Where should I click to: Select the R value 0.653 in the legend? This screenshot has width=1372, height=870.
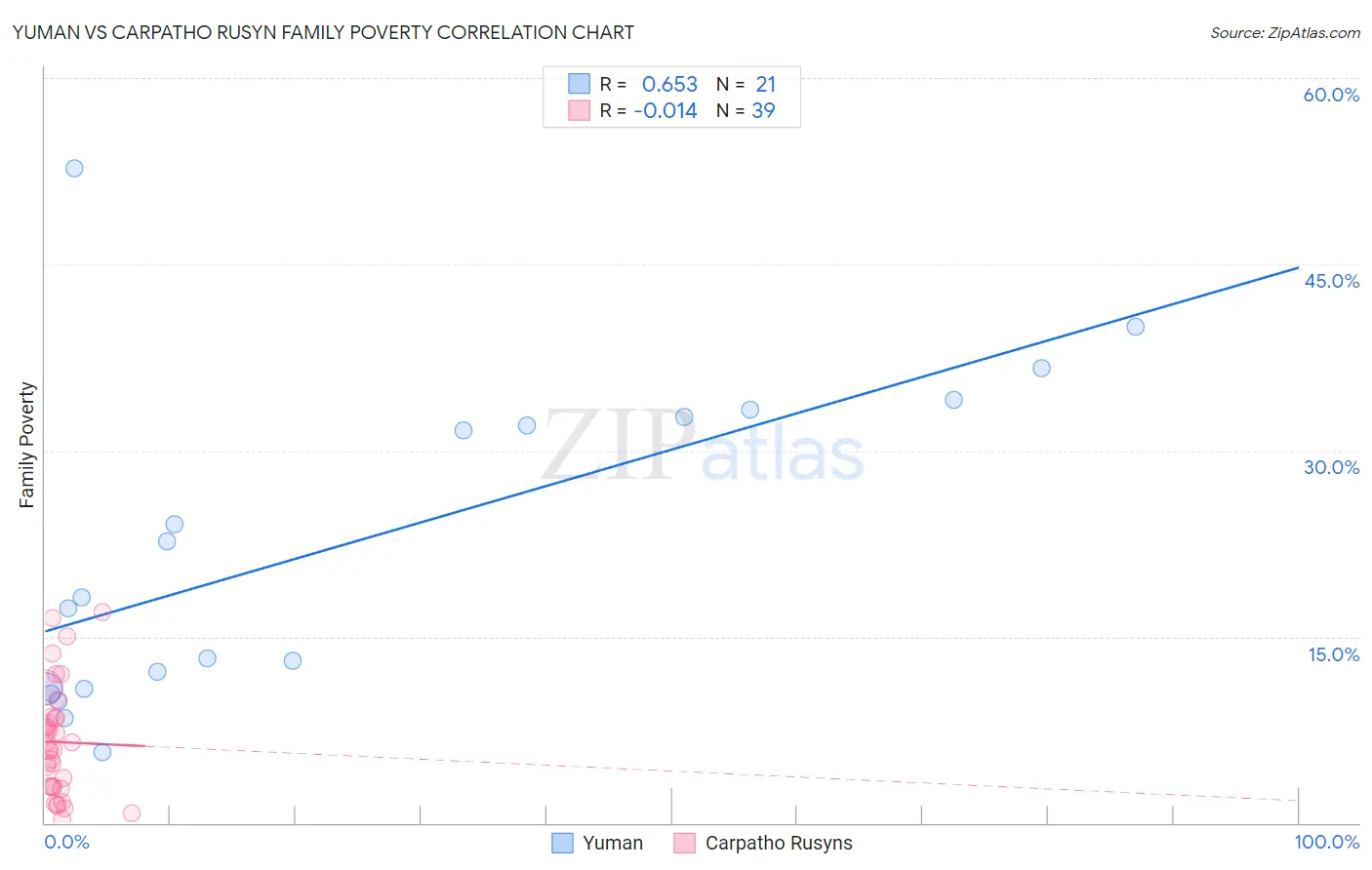(x=669, y=84)
